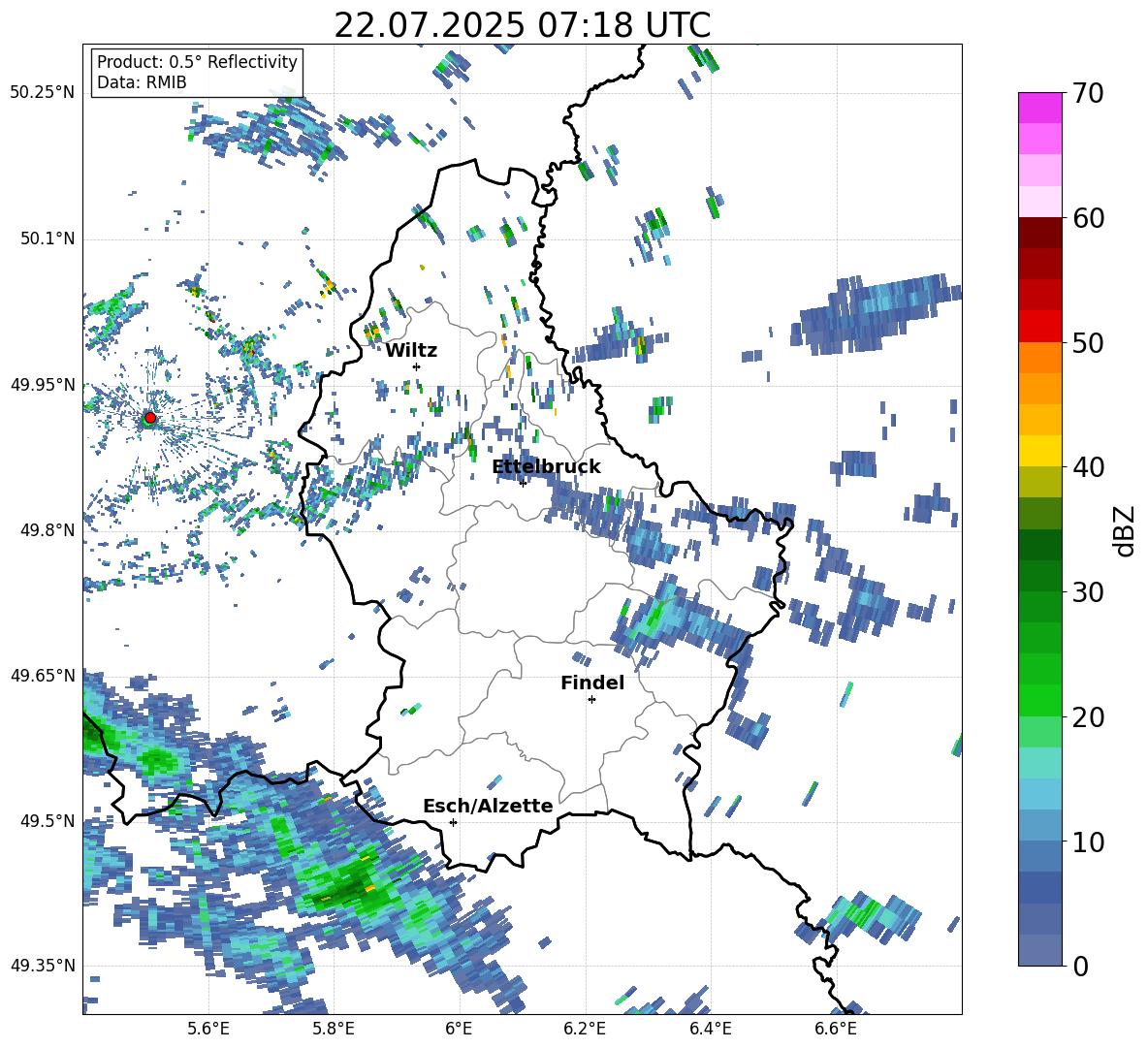Click the 49.8°N latitude label

[47, 530]
